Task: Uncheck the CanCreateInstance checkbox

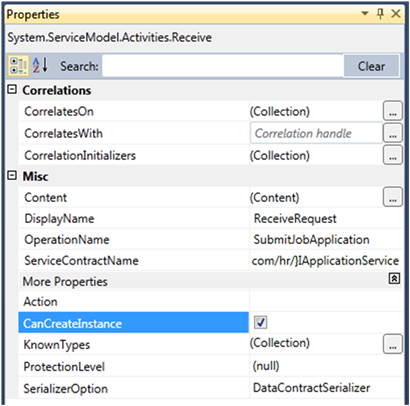Action: pyautogui.click(x=260, y=322)
